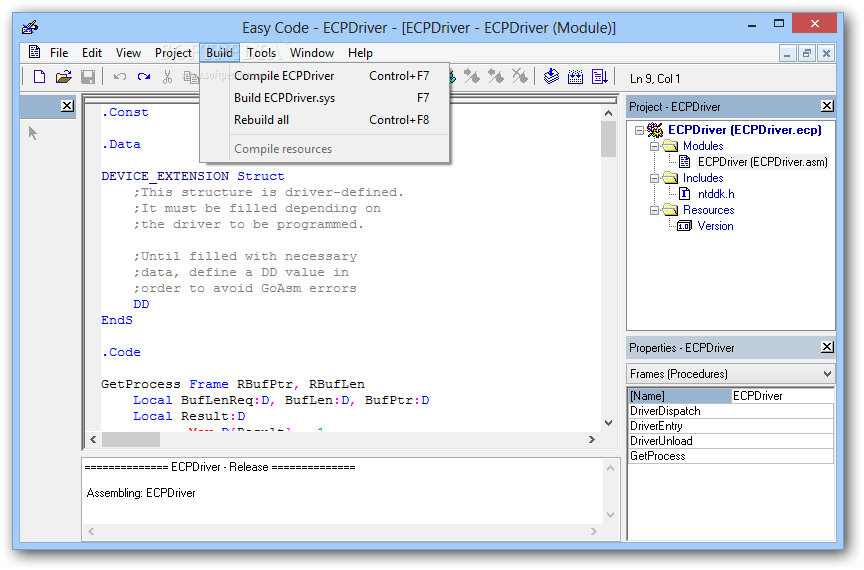Click the New file toolbar icon
Screen dimensions: 864x570
click(39, 77)
